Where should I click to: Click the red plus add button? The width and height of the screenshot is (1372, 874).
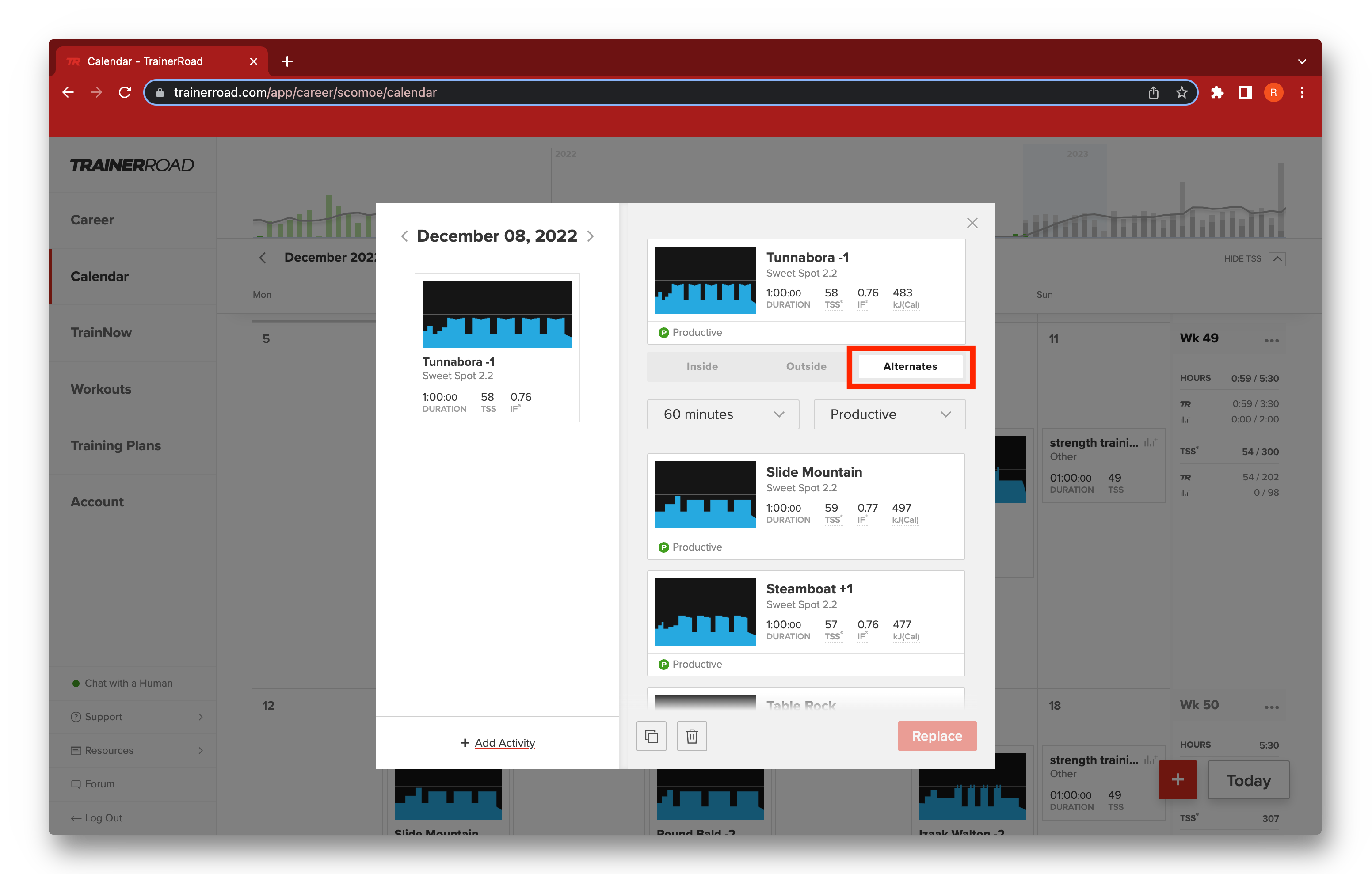tap(1177, 779)
